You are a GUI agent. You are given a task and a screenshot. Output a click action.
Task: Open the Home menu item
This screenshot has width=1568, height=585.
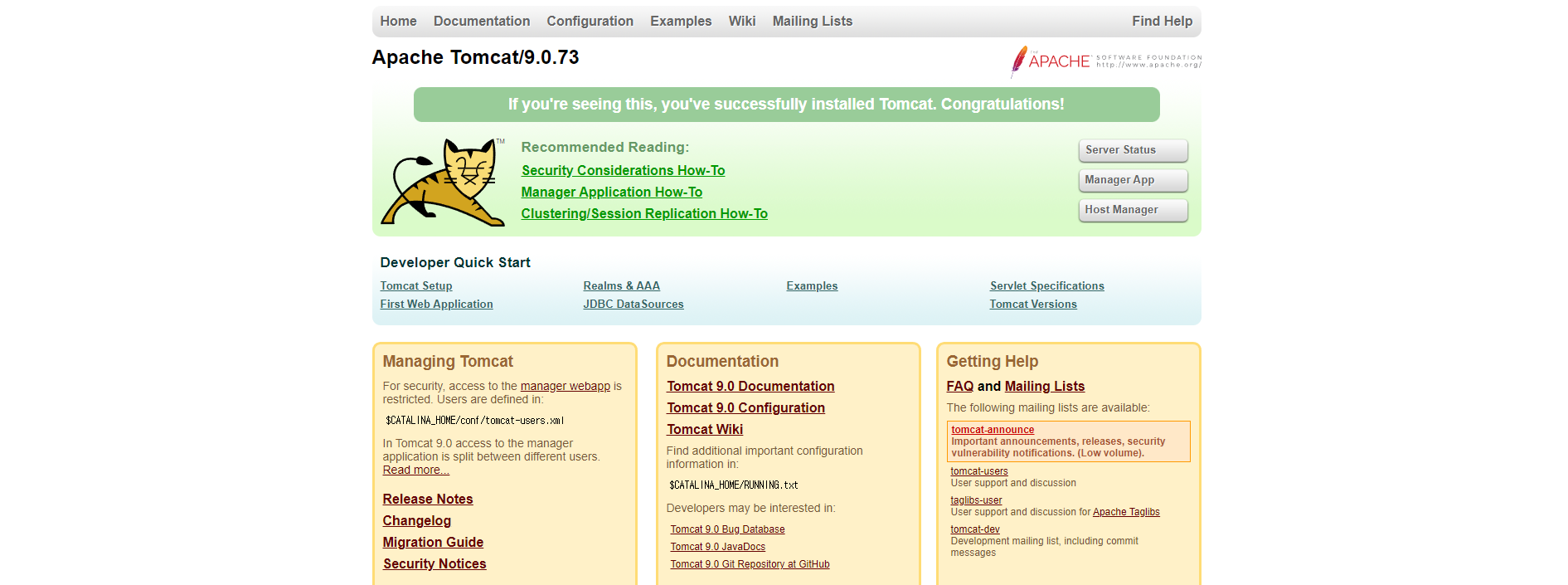click(398, 22)
